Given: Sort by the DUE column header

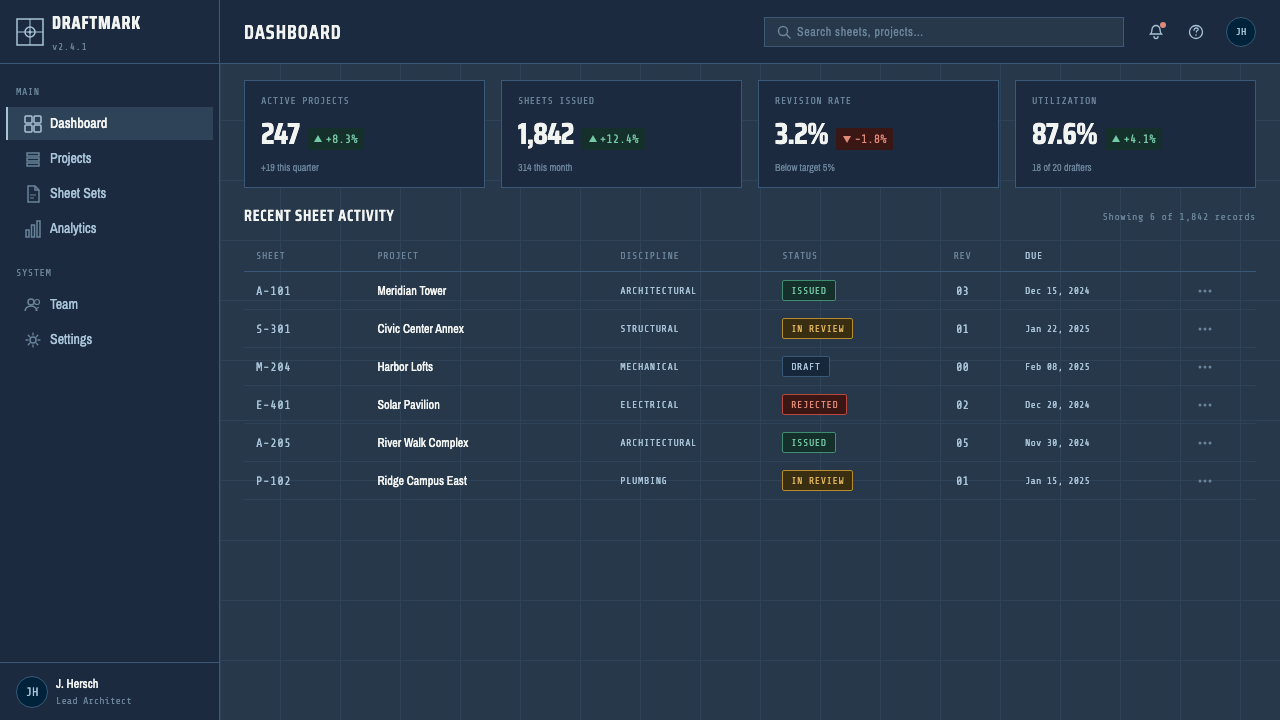Looking at the screenshot, I should (1034, 256).
